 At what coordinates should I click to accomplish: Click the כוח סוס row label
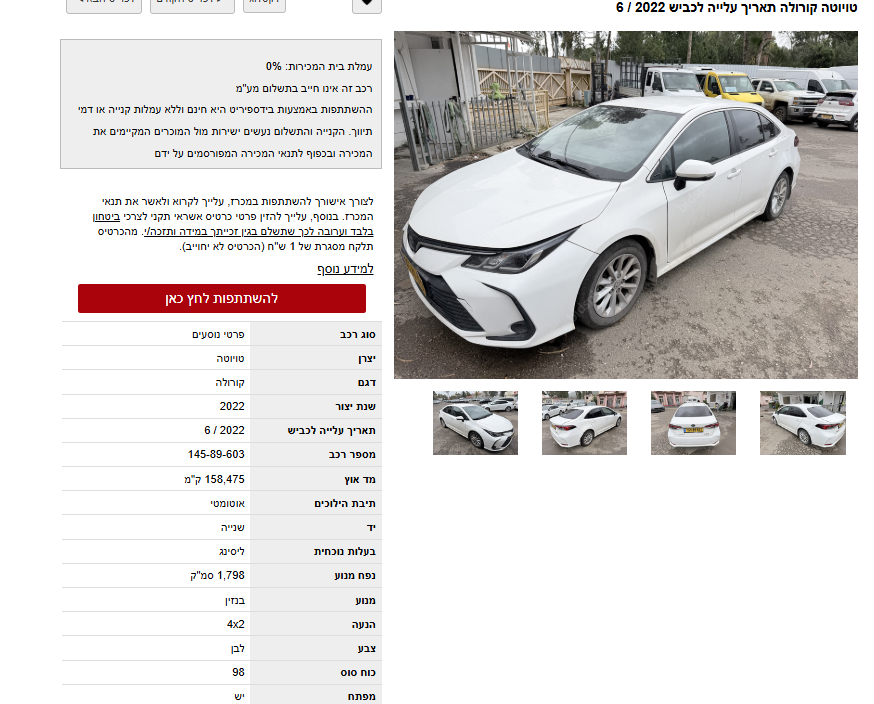[x=358, y=672]
